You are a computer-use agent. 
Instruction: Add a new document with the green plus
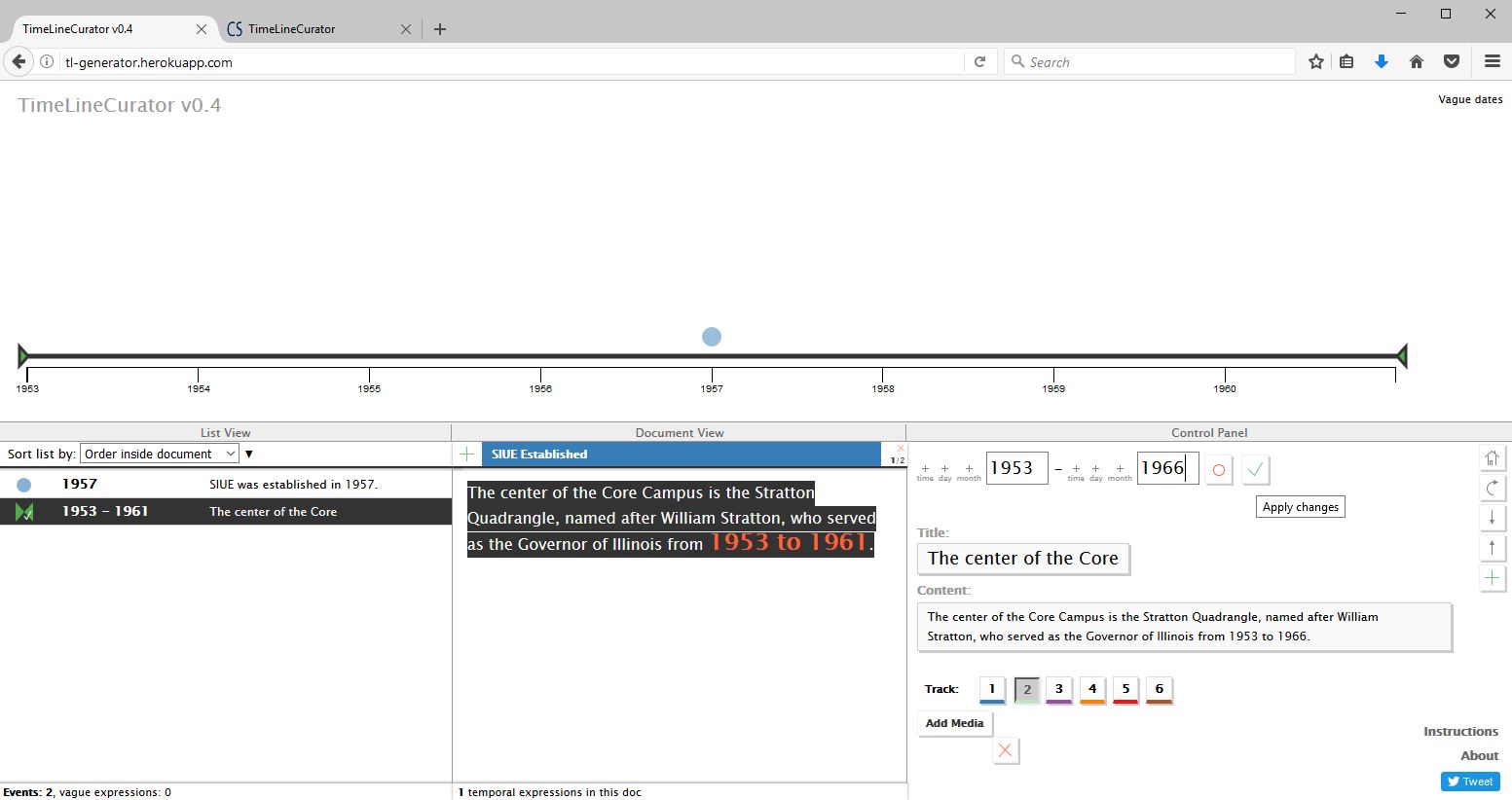click(467, 454)
